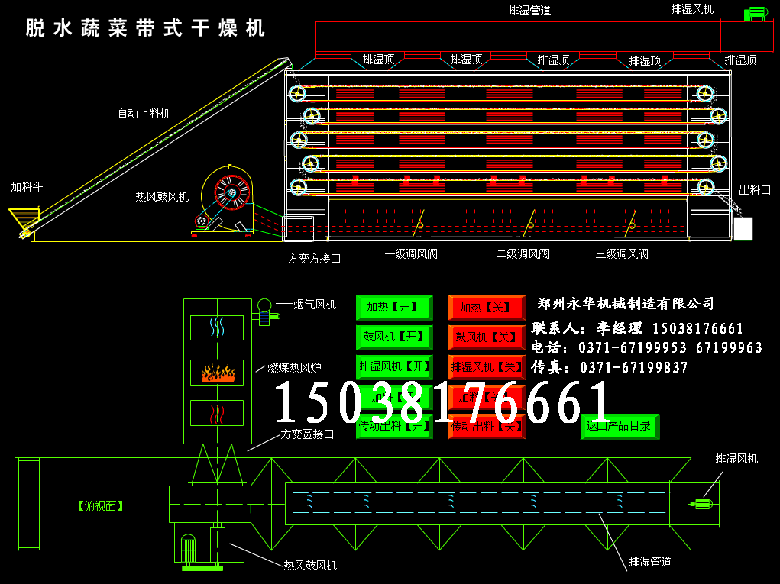Stop conveyor discharge 传动出料【关】

(x=486, y=427)
